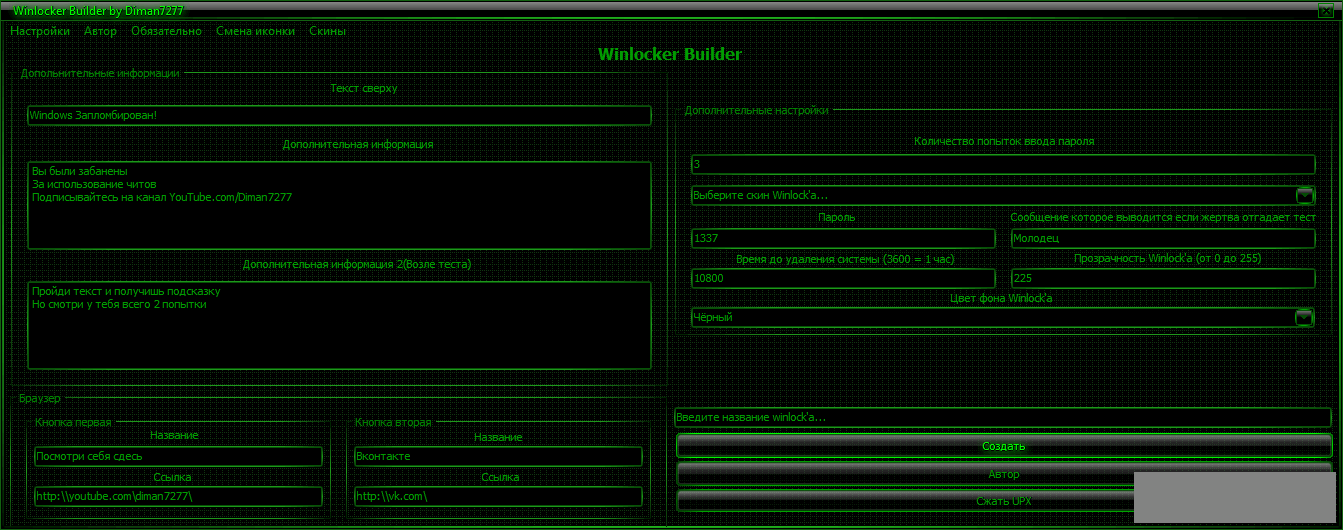
Task: Open the Скины menu
Action: (x=327, y=31)
